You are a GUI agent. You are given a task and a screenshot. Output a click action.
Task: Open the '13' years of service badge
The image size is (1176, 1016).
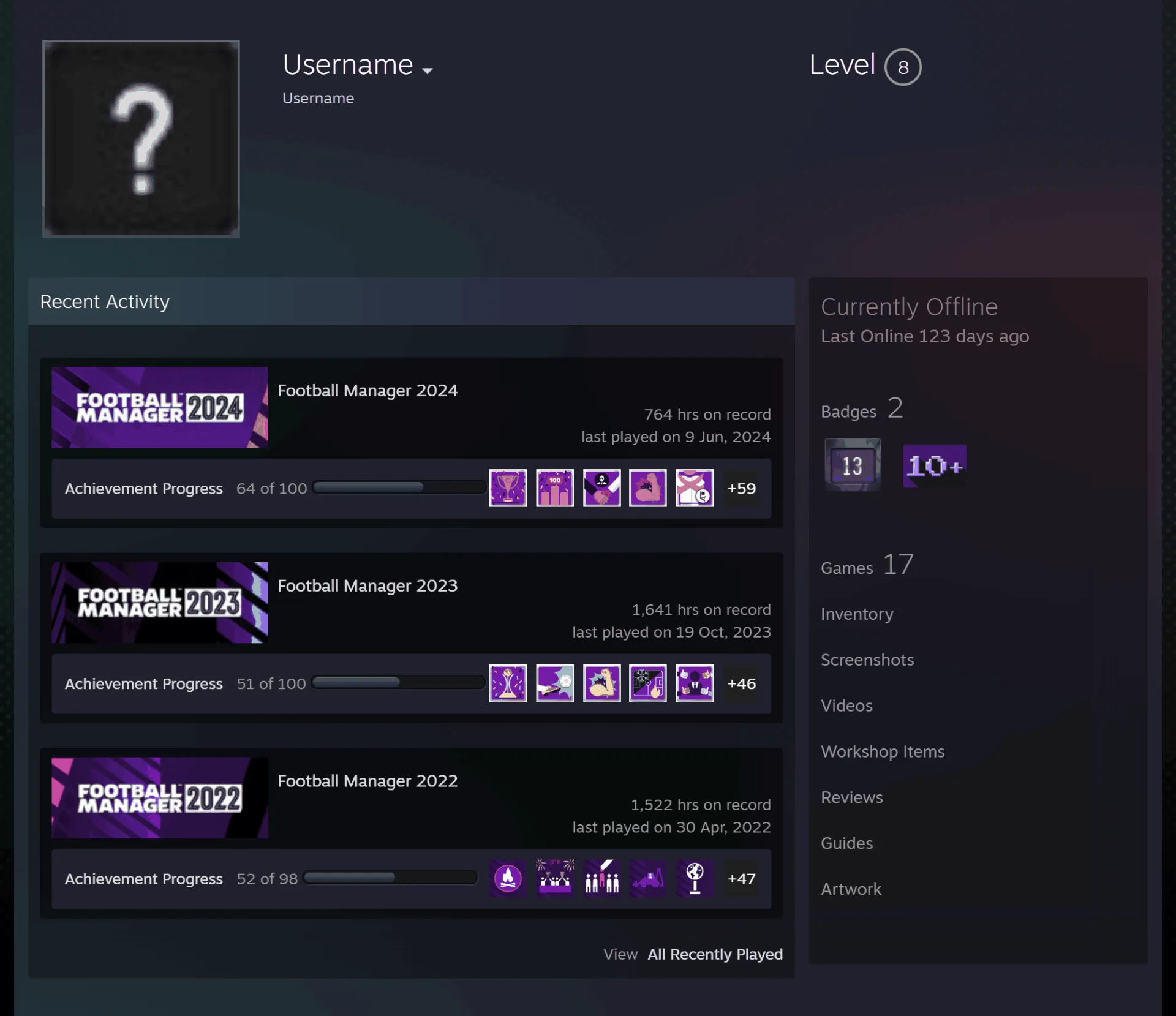853,465
